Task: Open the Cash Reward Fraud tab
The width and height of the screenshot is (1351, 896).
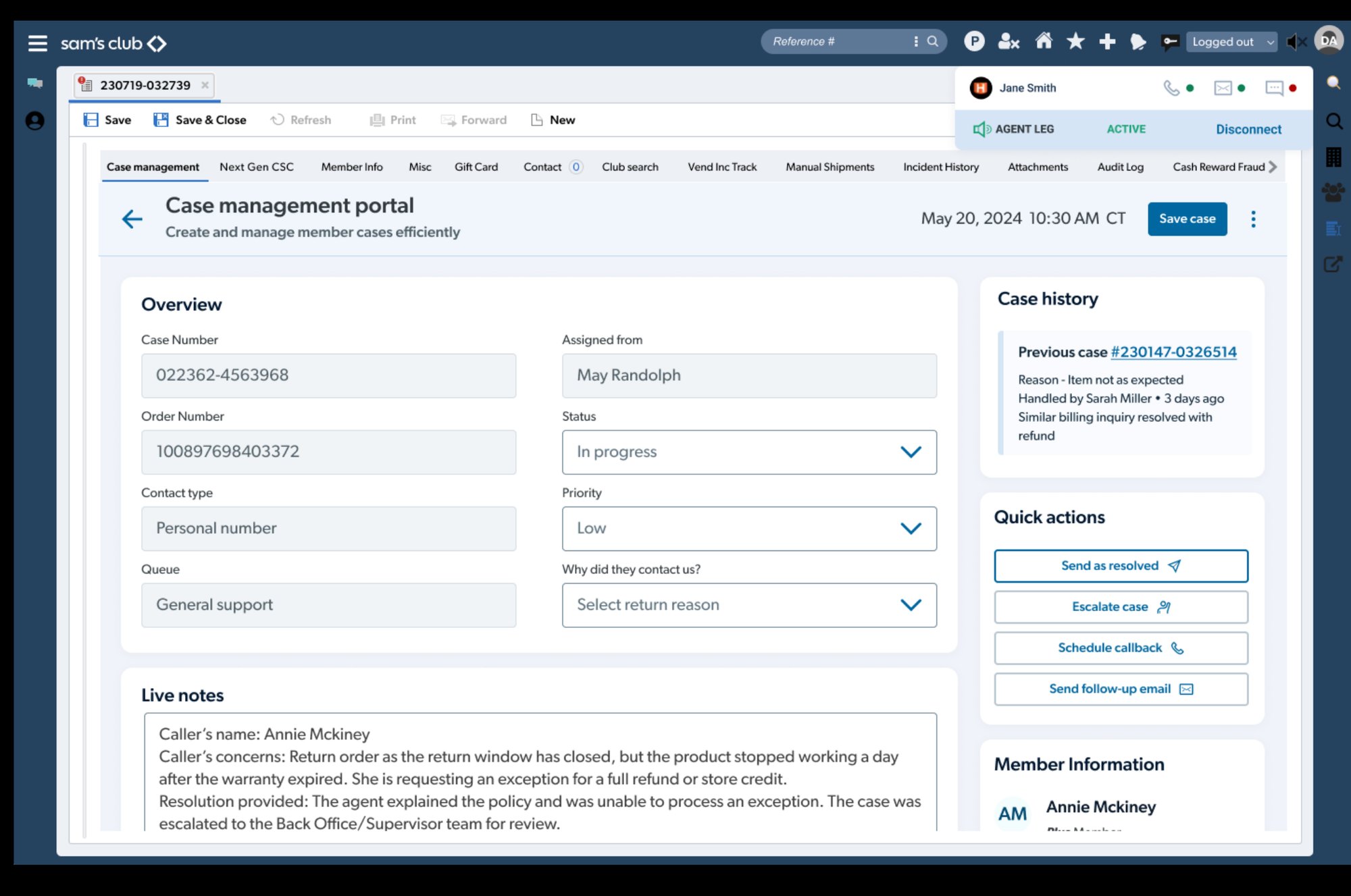Action: [1219, 167]
